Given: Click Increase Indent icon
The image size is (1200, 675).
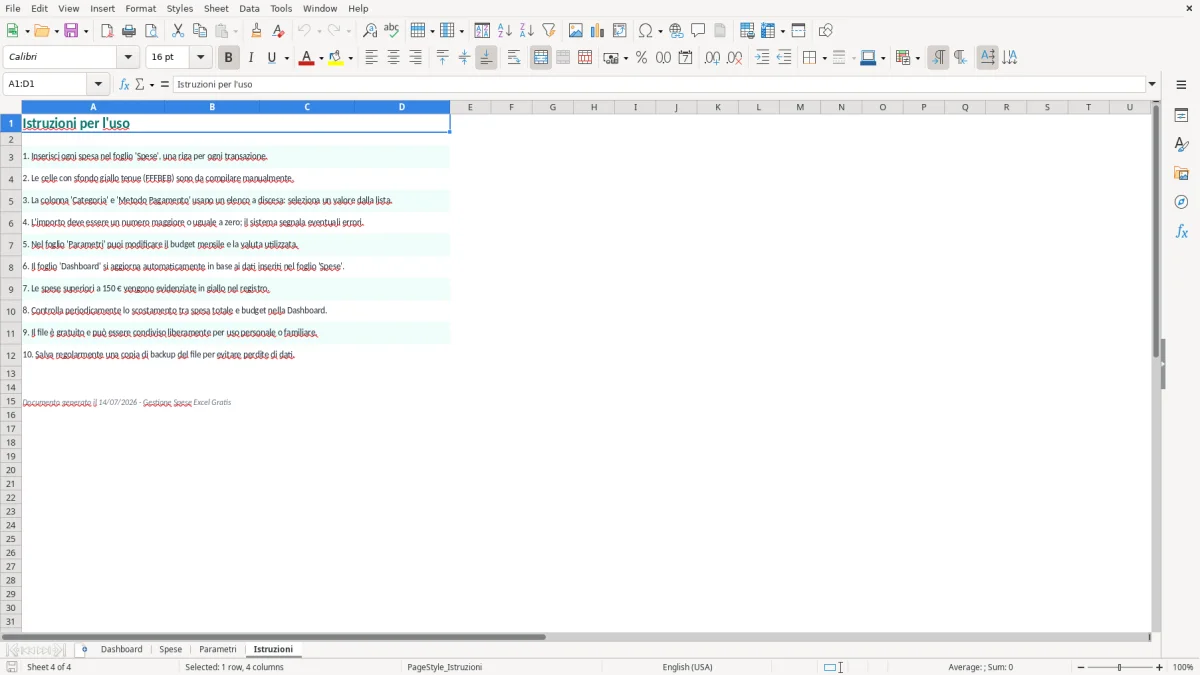Looking at the screenshot, I should pyautogui.click(x=762, y=58).
